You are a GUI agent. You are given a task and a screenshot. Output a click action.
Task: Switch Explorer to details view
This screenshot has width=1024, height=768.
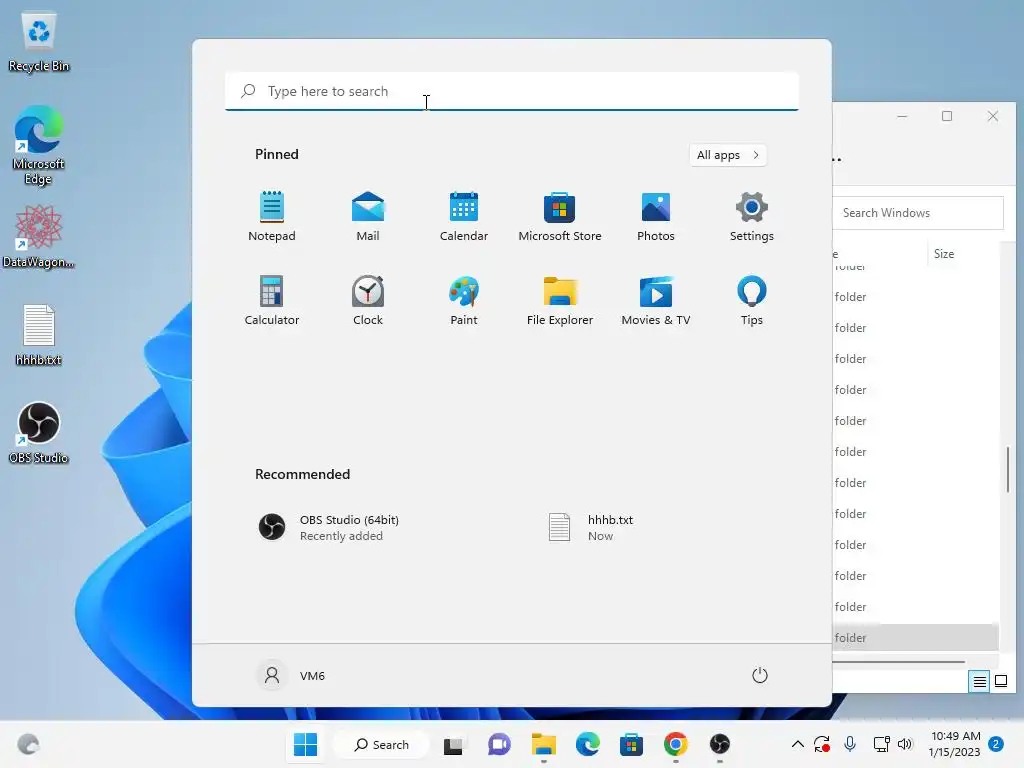(979, 682)
